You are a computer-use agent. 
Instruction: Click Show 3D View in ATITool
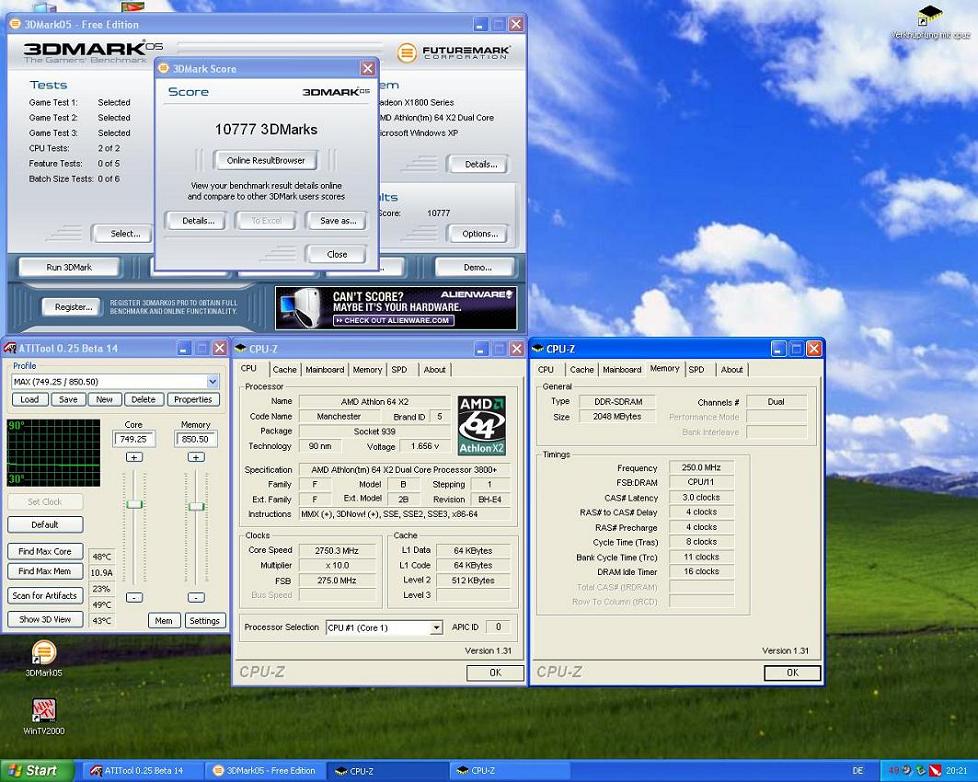pyautogui.click(x=45, y=619)
